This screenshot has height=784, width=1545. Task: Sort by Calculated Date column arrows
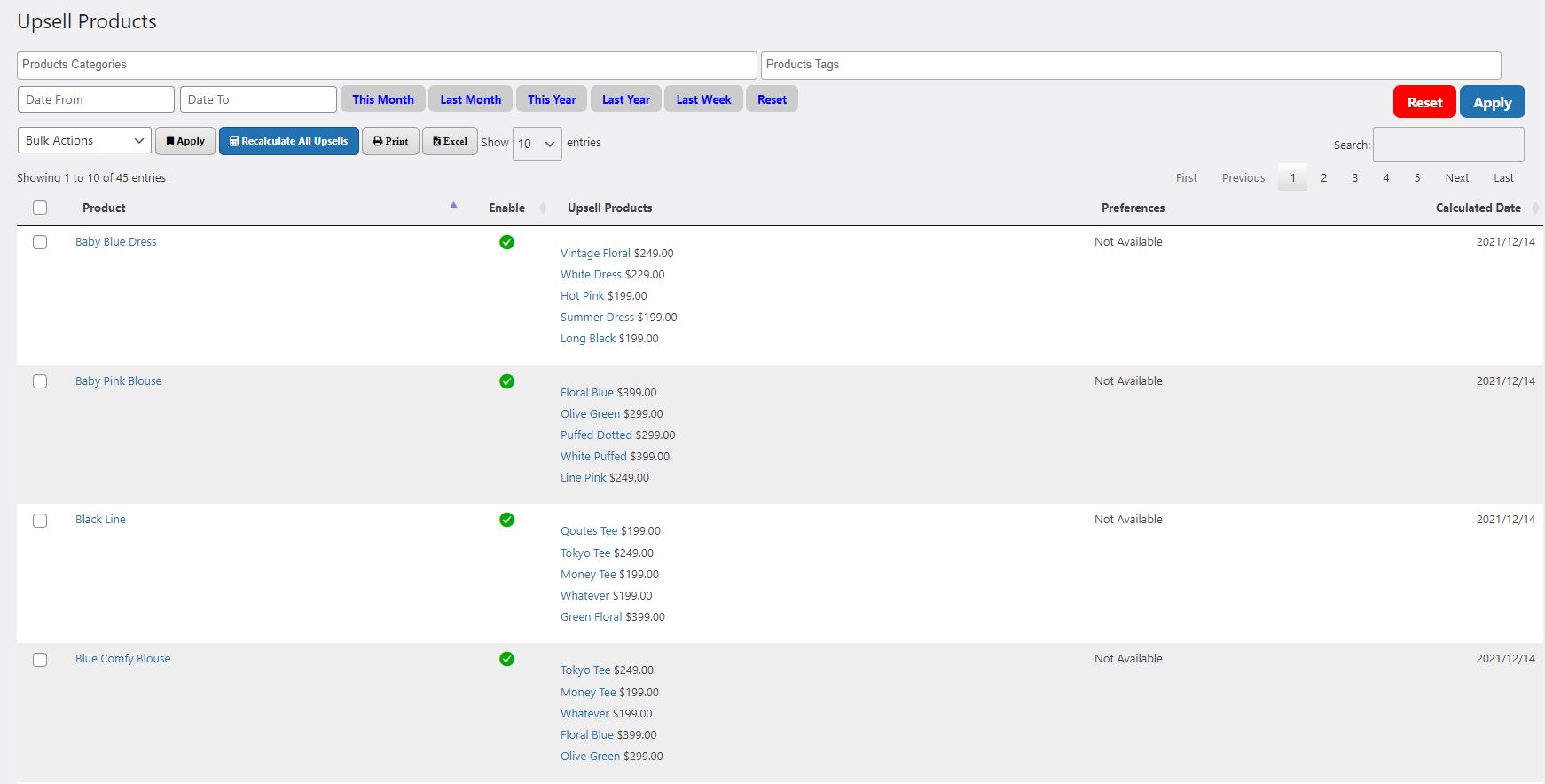tap(1535, 208)
